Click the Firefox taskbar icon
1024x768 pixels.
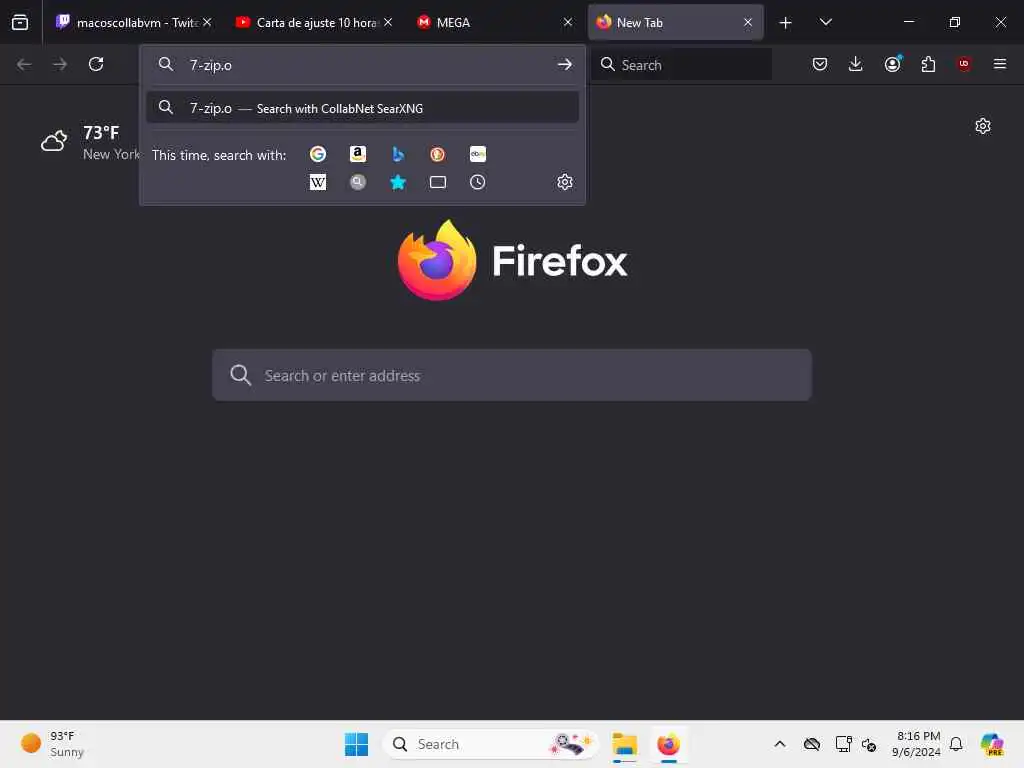pos(669,744)
